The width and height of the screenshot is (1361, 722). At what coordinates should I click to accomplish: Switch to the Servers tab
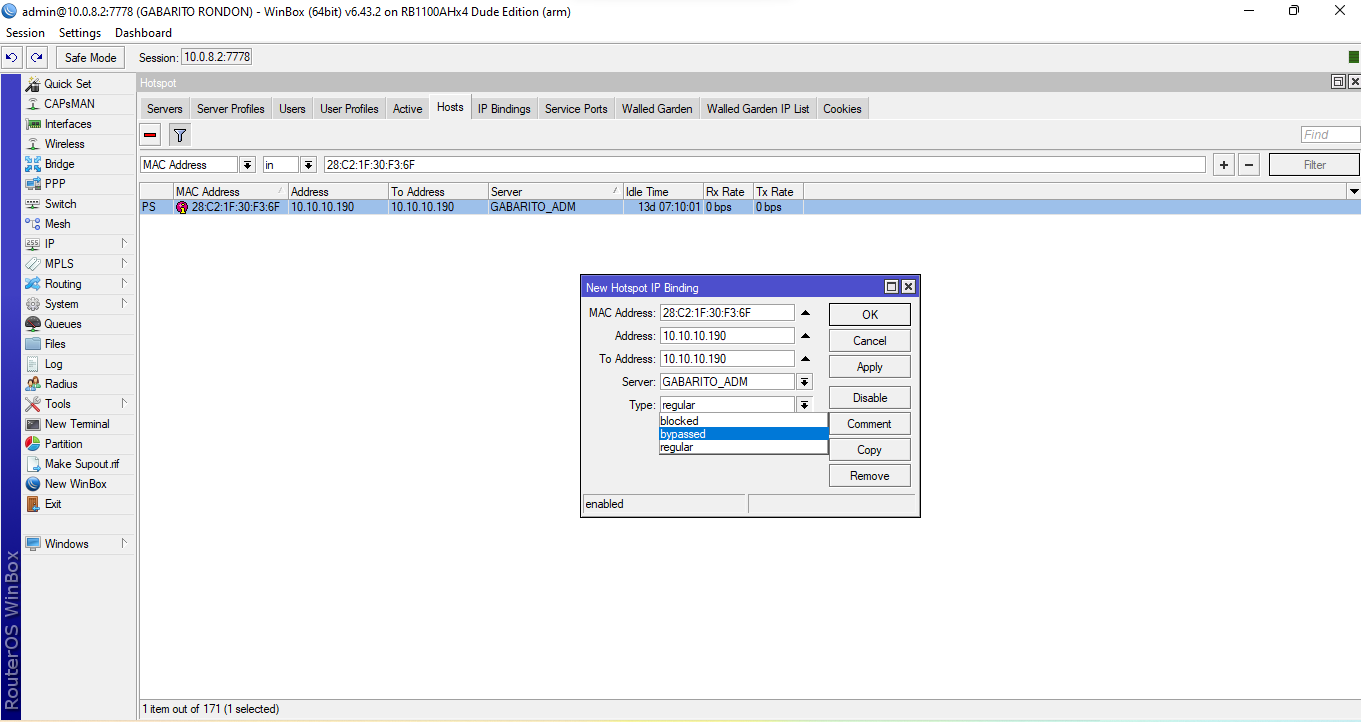165,109
